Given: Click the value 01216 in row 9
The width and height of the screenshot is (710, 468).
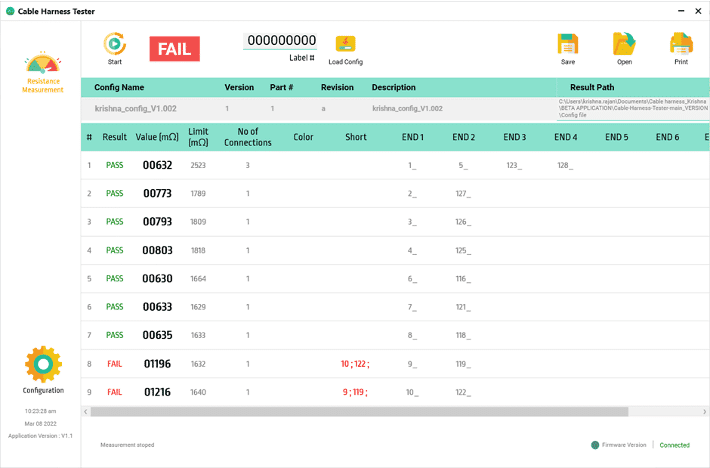Looking at the screenshot, I should pos(158,392).
